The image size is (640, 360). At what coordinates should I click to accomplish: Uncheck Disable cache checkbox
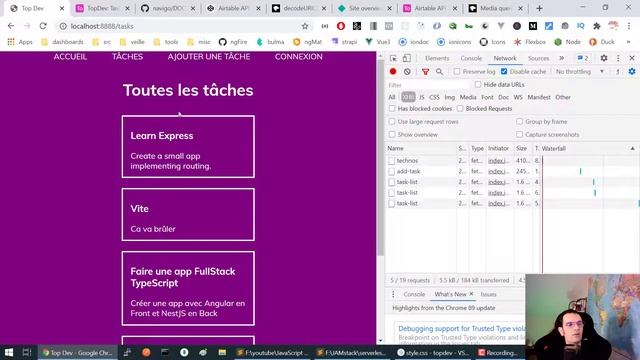click(504, 71)
